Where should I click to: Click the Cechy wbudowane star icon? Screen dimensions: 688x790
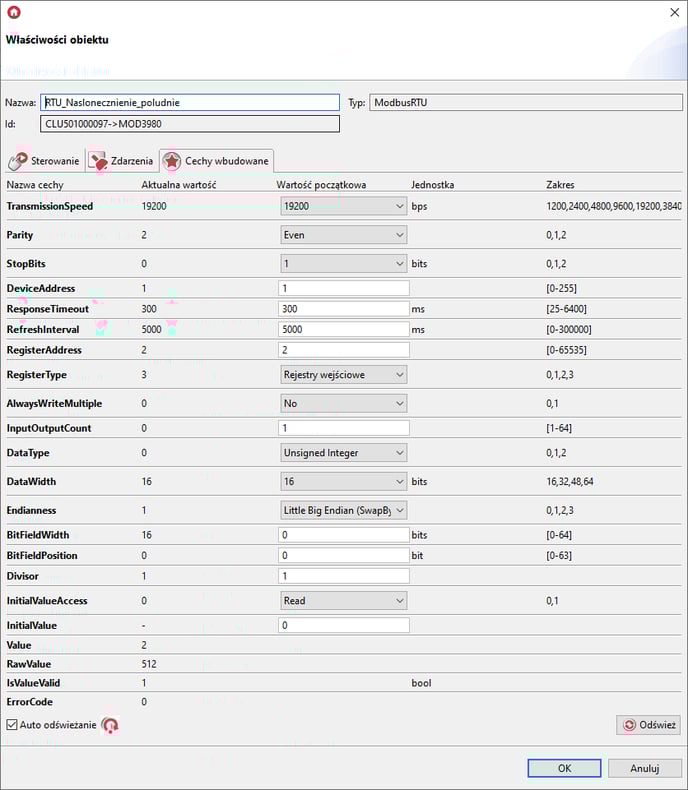(x=172, y=160)
